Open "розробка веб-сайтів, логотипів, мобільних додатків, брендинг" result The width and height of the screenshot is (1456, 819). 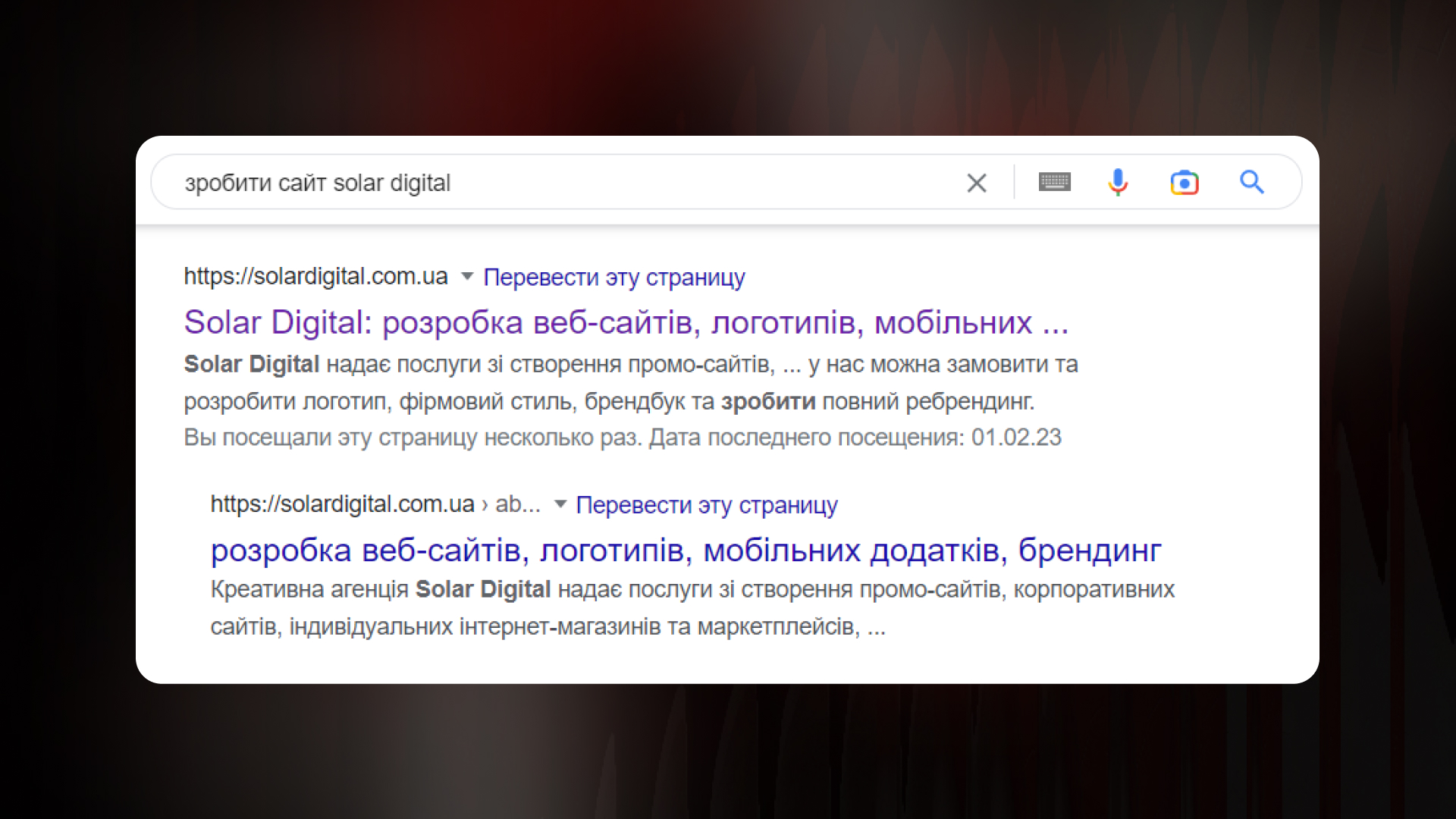pos(686,551)
